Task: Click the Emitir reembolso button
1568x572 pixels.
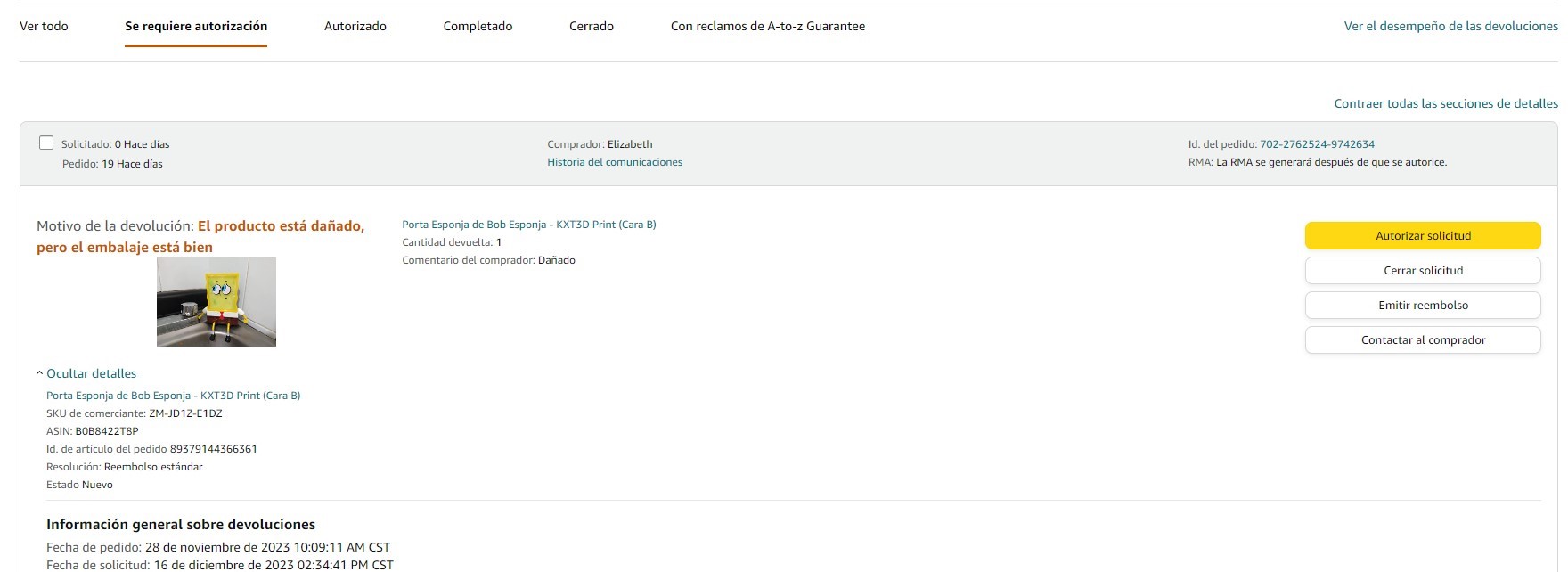Action: tap(1423, 306)
